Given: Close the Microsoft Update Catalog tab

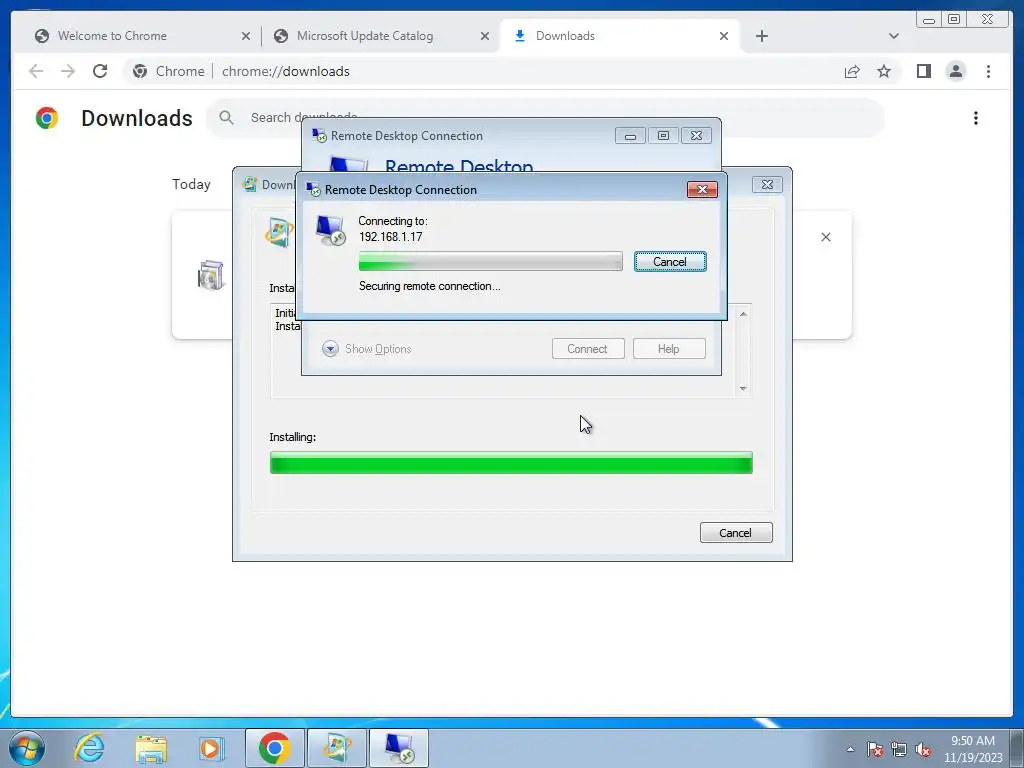Looking at the screenshot, I should click(485, 36).
